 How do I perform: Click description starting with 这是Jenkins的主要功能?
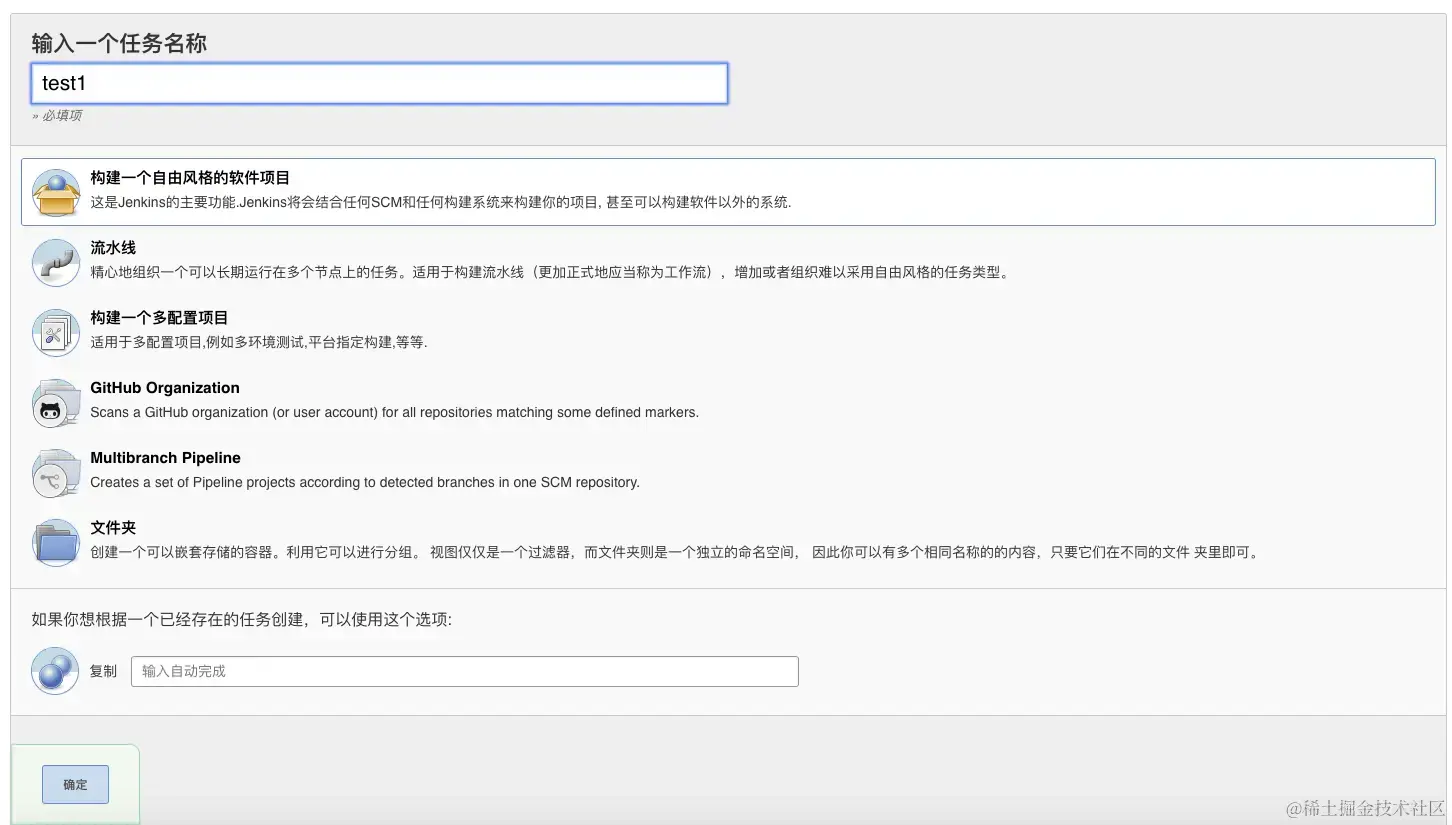point(441,202)
